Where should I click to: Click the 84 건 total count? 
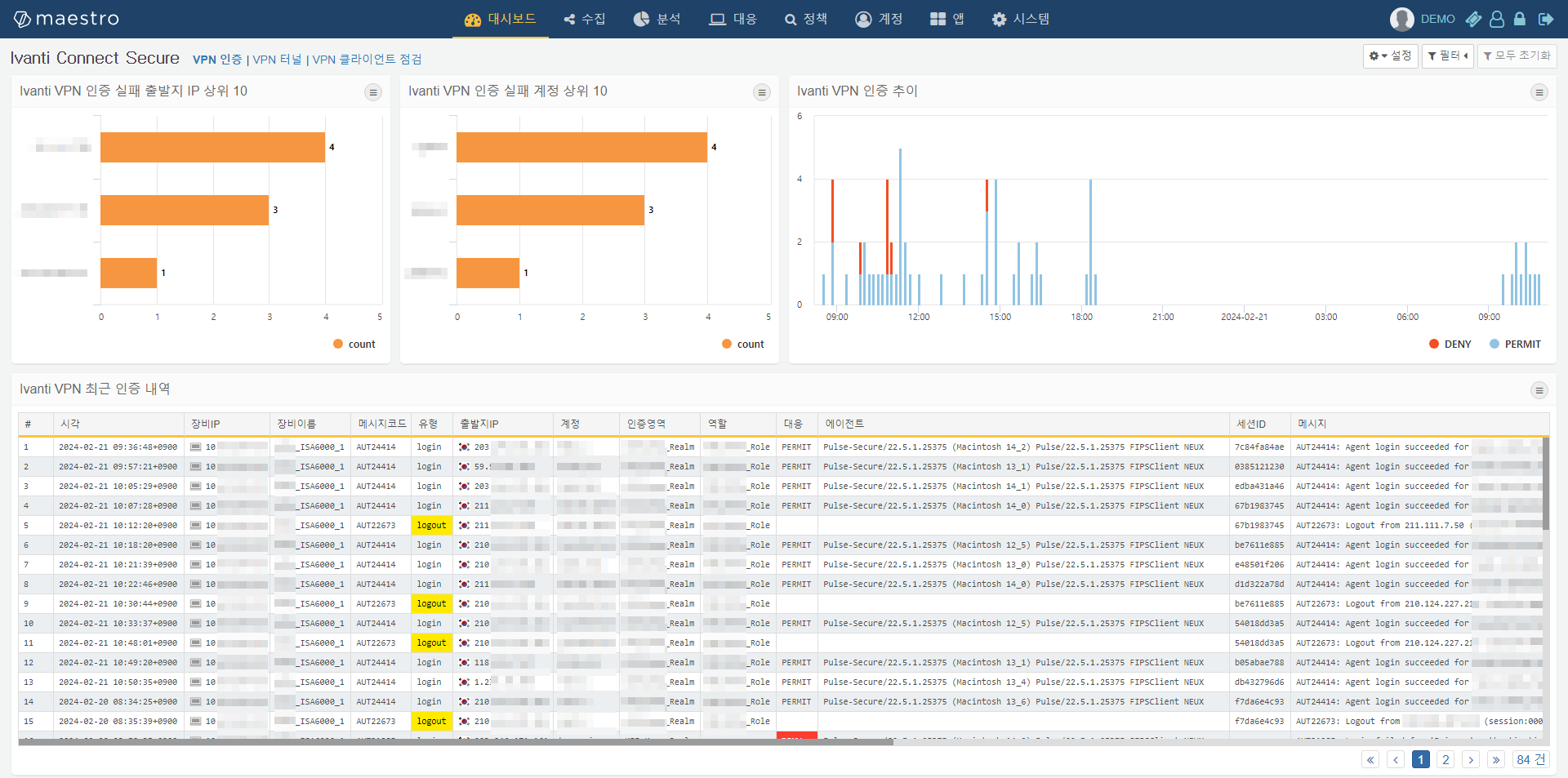[1531, 760]
